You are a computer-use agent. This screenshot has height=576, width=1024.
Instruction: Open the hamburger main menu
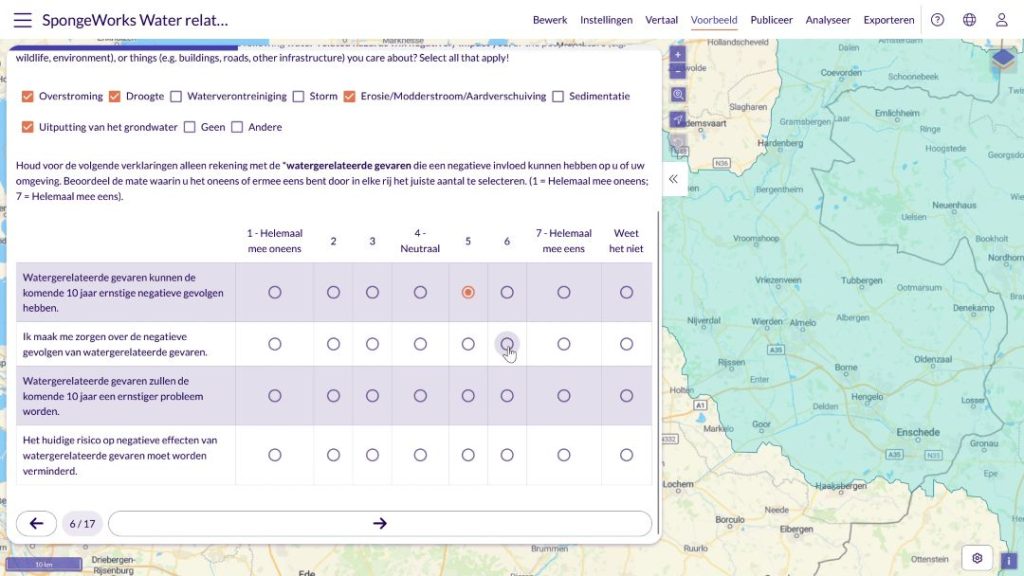pos(22,20)
